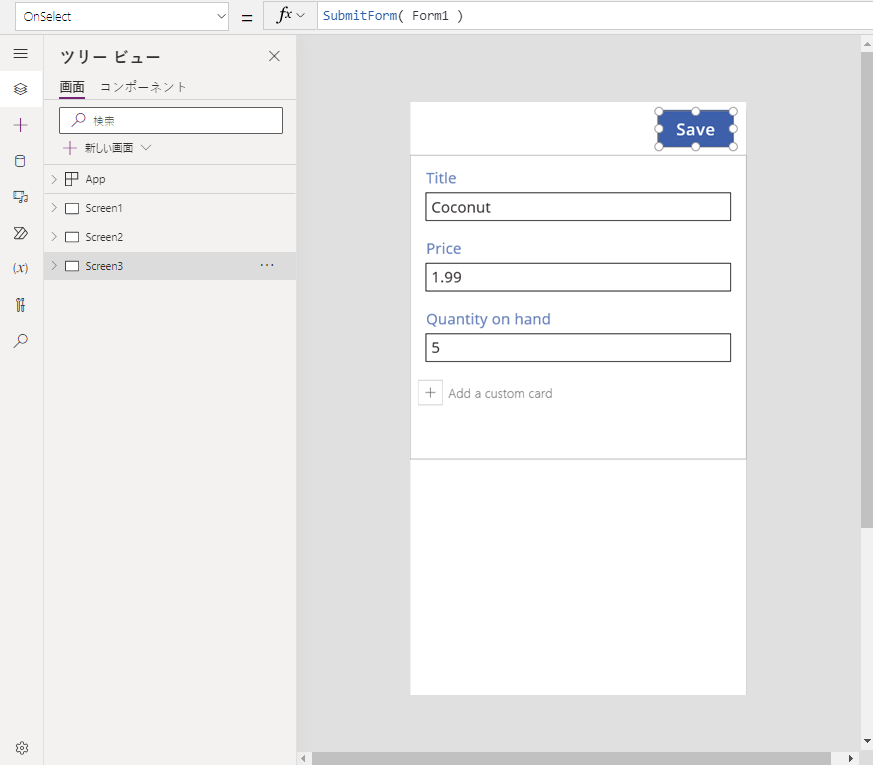Click the plus icon for Add a custom card
873x765 pixels.
[430, 393]
